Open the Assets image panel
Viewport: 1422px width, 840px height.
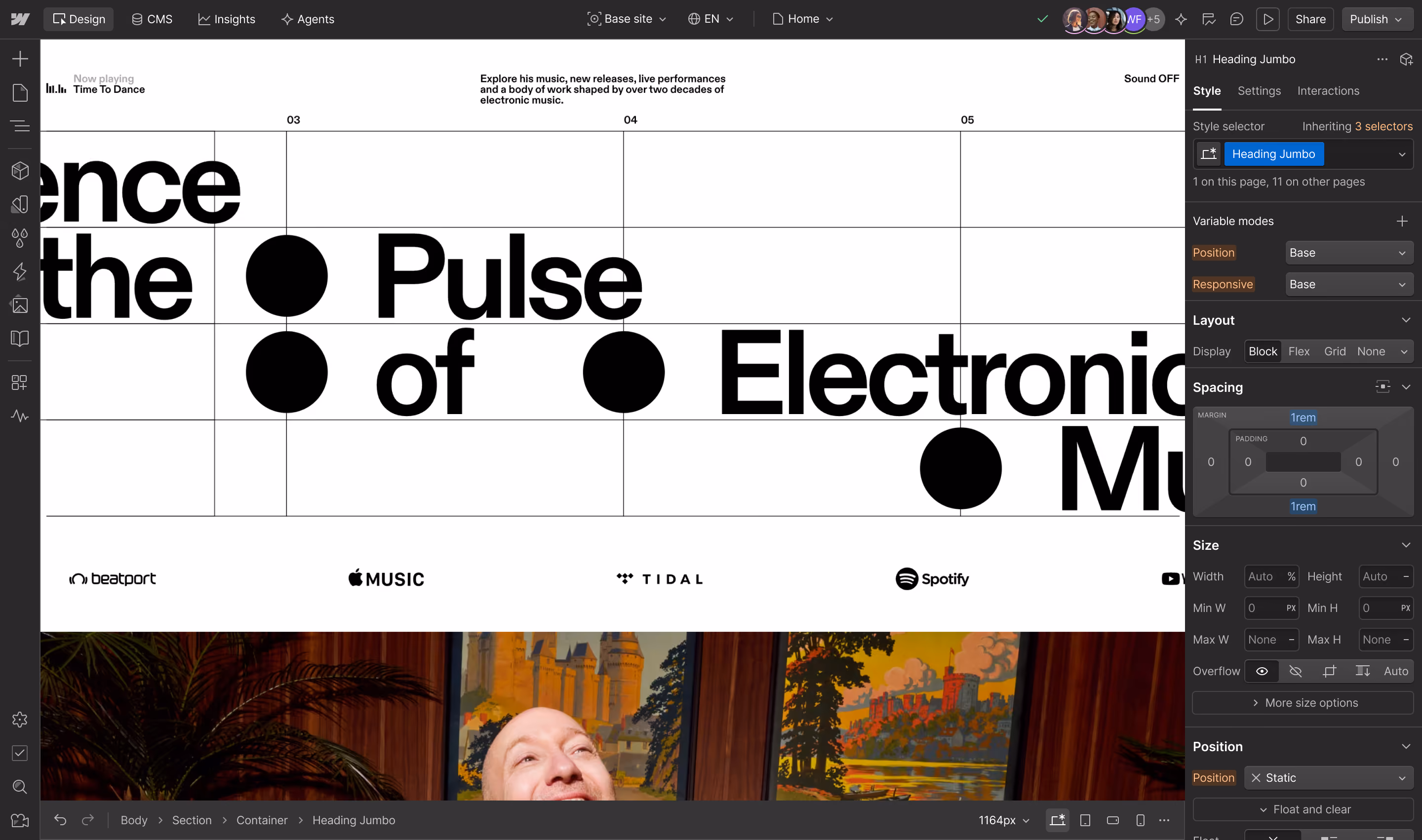[20, 305]
